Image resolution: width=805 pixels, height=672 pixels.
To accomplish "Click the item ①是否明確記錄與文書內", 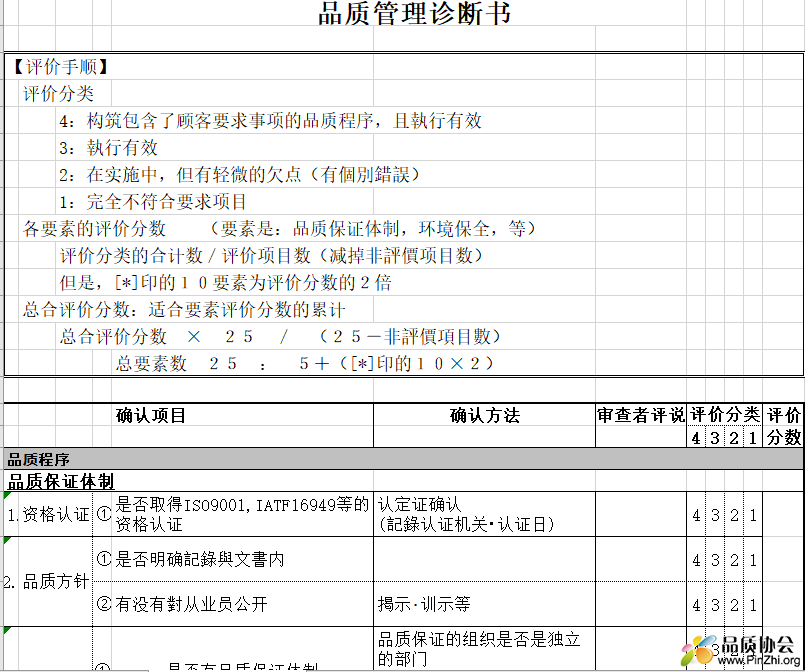I will (x=191, y=559).
